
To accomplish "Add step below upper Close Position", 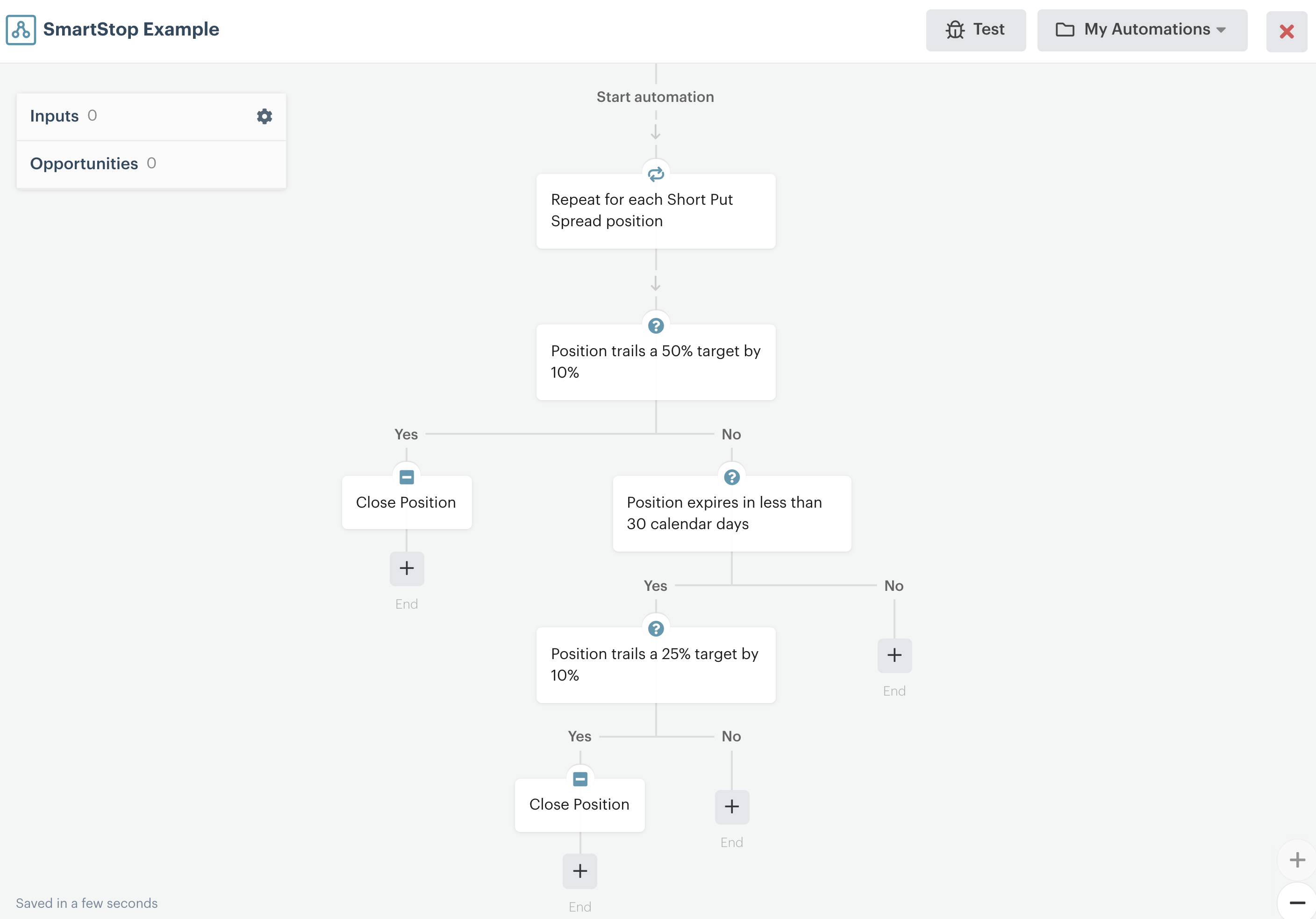I will coord(407,568).
